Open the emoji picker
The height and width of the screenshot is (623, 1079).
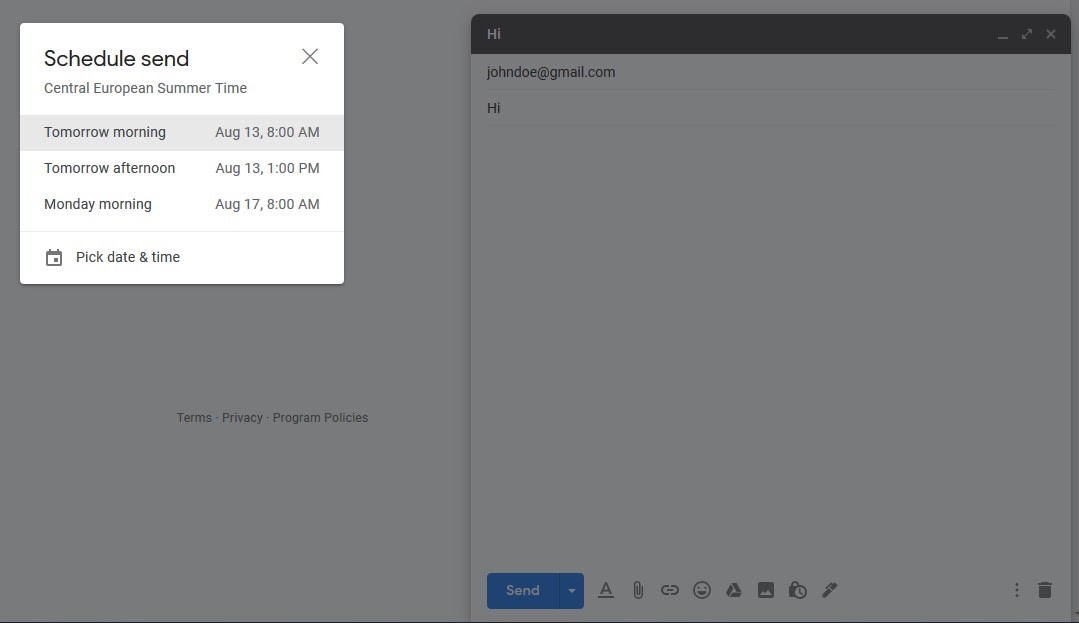point(702,591)
